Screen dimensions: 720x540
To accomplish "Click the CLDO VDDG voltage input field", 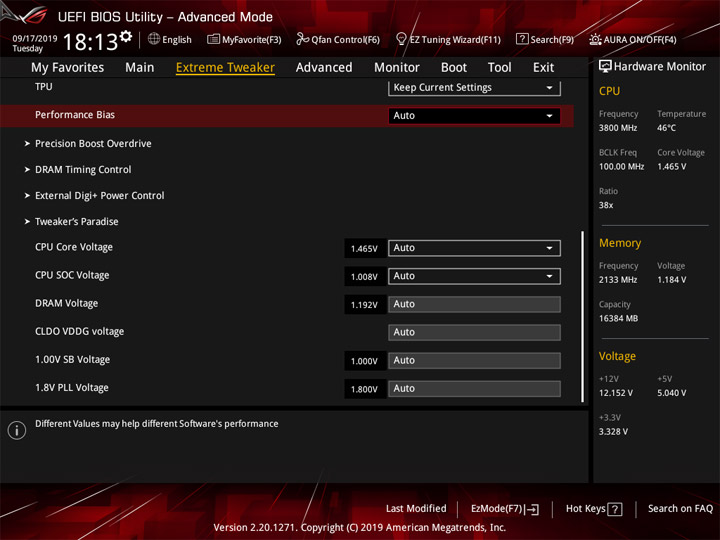I will [x=474, y=332].
